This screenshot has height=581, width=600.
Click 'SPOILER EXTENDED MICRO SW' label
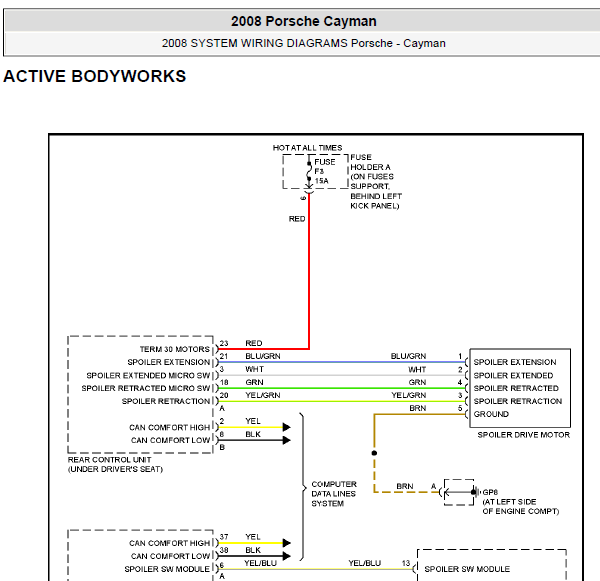pos(148,375)
